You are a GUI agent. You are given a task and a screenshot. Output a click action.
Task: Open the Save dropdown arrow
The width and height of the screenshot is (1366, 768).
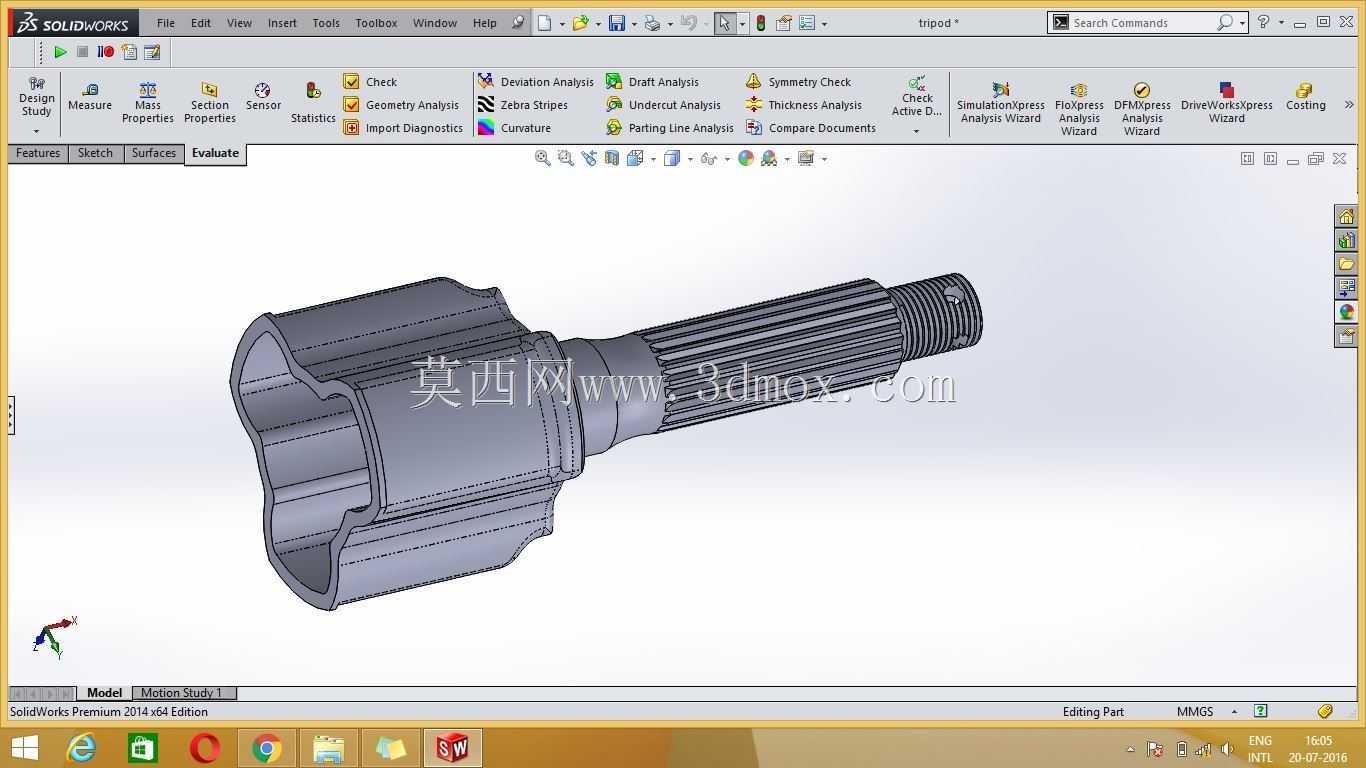coord(634,24)
